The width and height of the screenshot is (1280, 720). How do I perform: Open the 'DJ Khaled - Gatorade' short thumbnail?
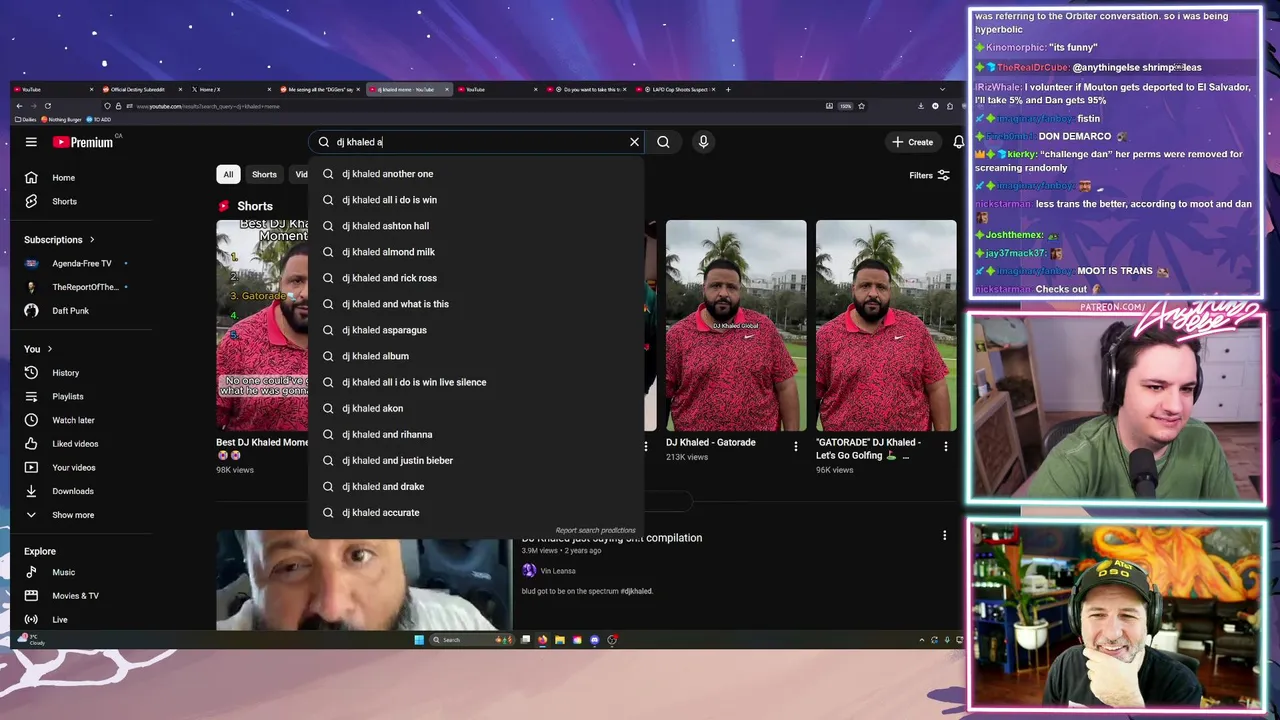(736, 325)
